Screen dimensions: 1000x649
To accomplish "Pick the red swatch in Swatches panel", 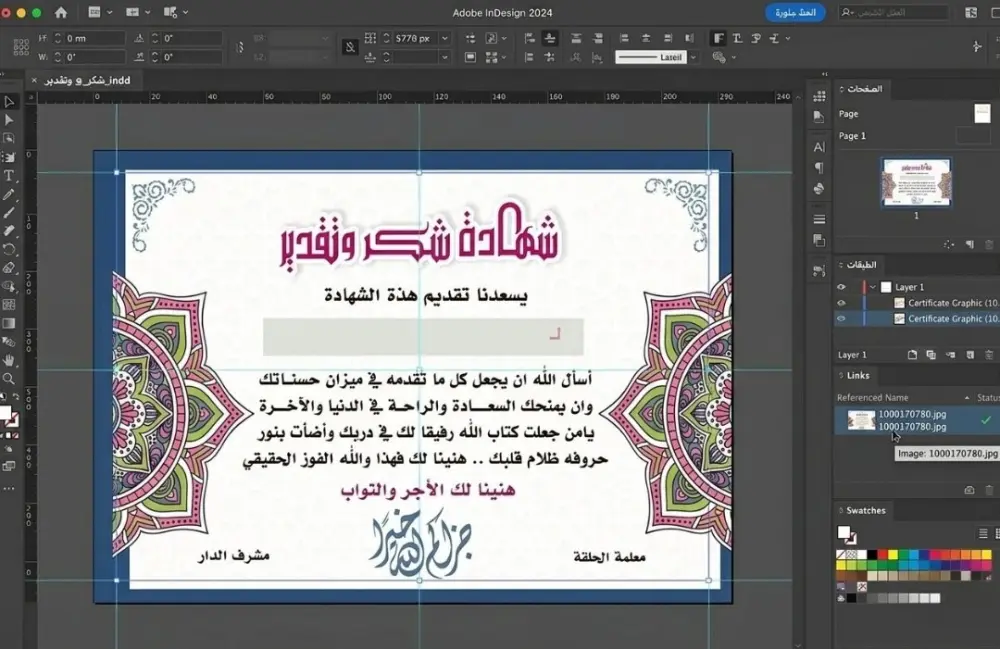I will [x=883, y=555].
